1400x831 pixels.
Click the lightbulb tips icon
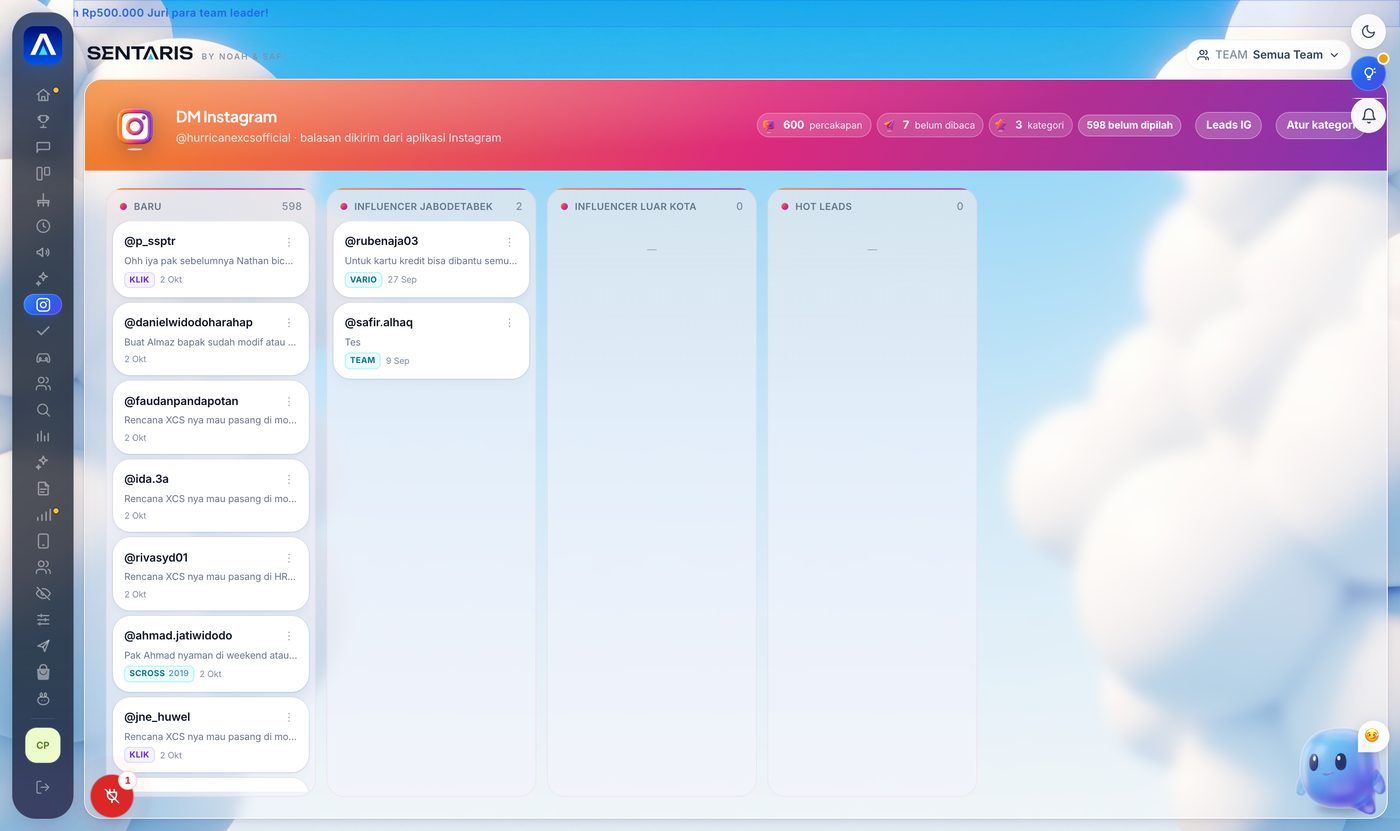[1369, 74]
